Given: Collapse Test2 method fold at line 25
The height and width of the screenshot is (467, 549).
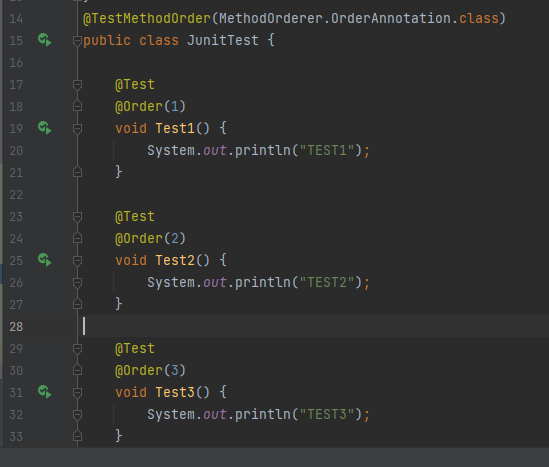Looking at the screenshot, I should tap(77, 261).
